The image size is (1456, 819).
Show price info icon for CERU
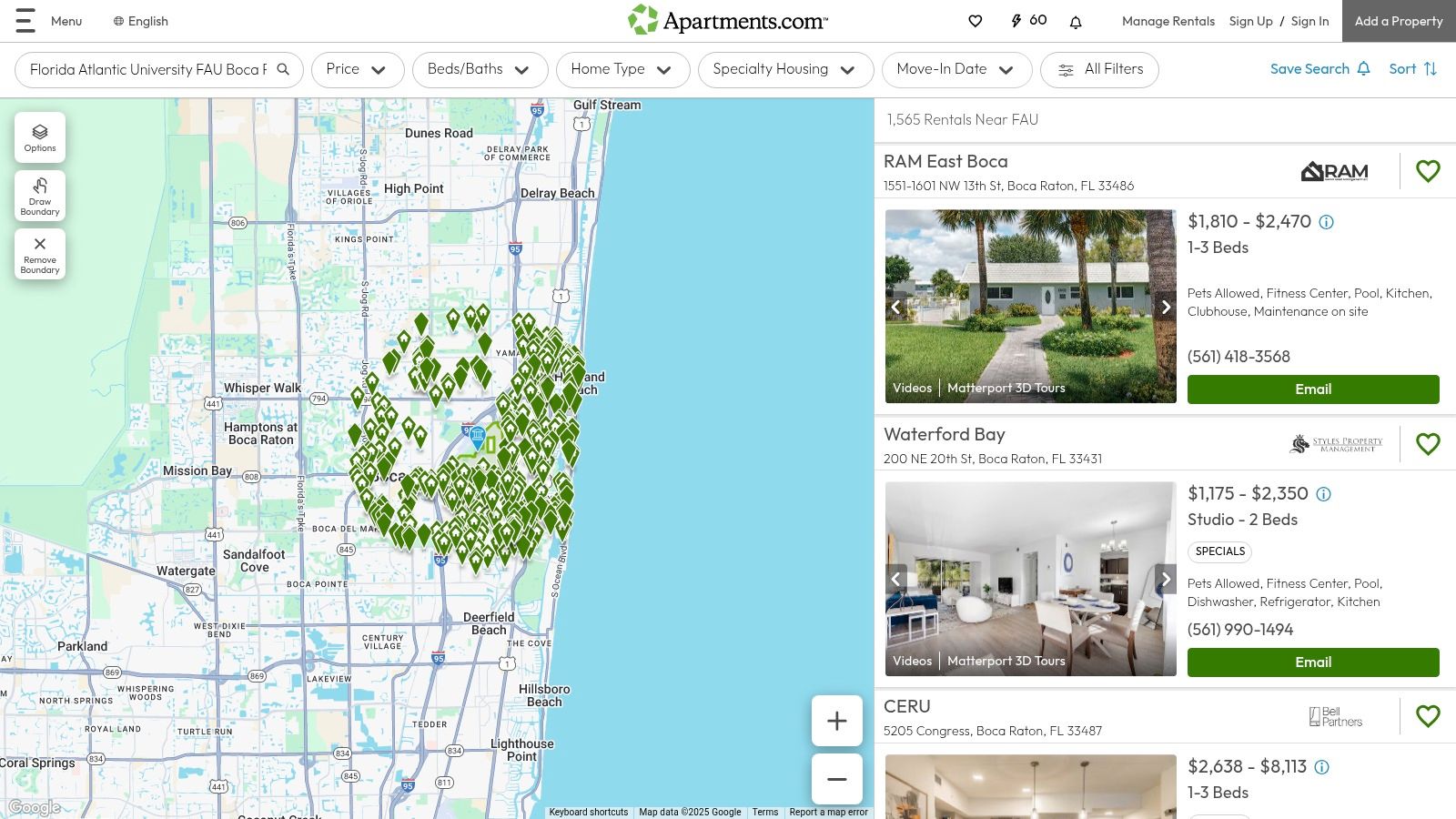[1322, 767]
